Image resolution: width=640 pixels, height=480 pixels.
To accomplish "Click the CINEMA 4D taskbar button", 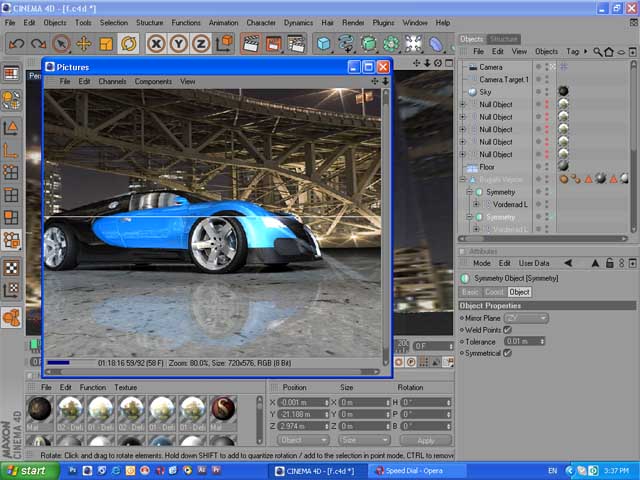I will pyautogui.click(x=318, y=471).
